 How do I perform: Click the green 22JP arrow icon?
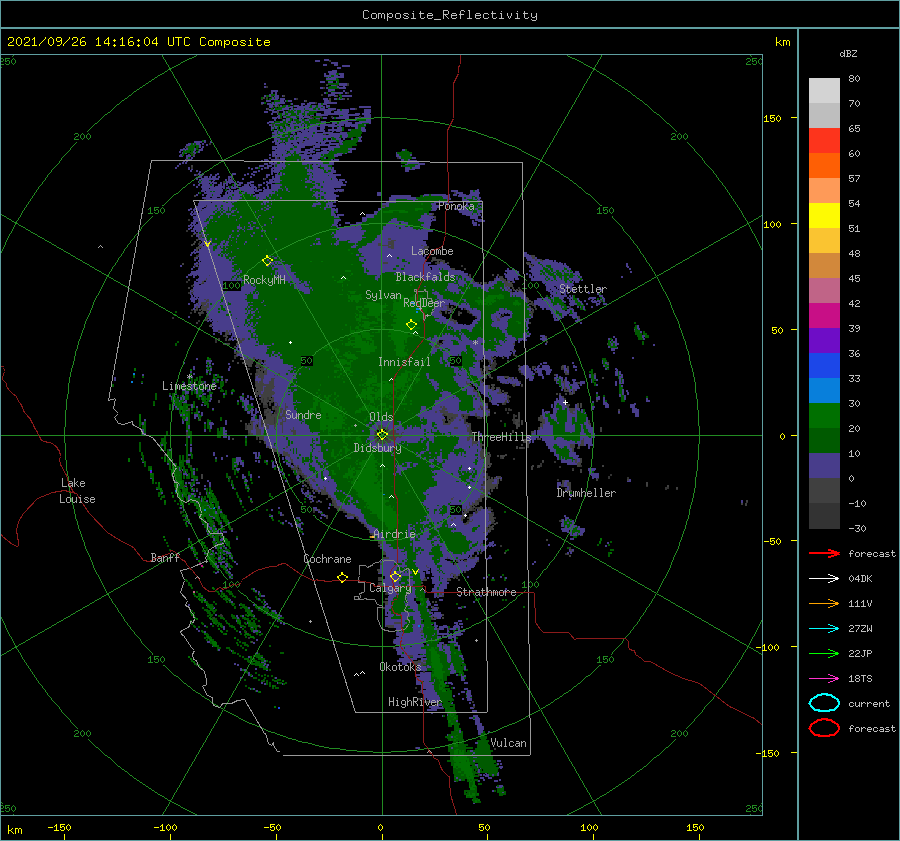point(824,653)
